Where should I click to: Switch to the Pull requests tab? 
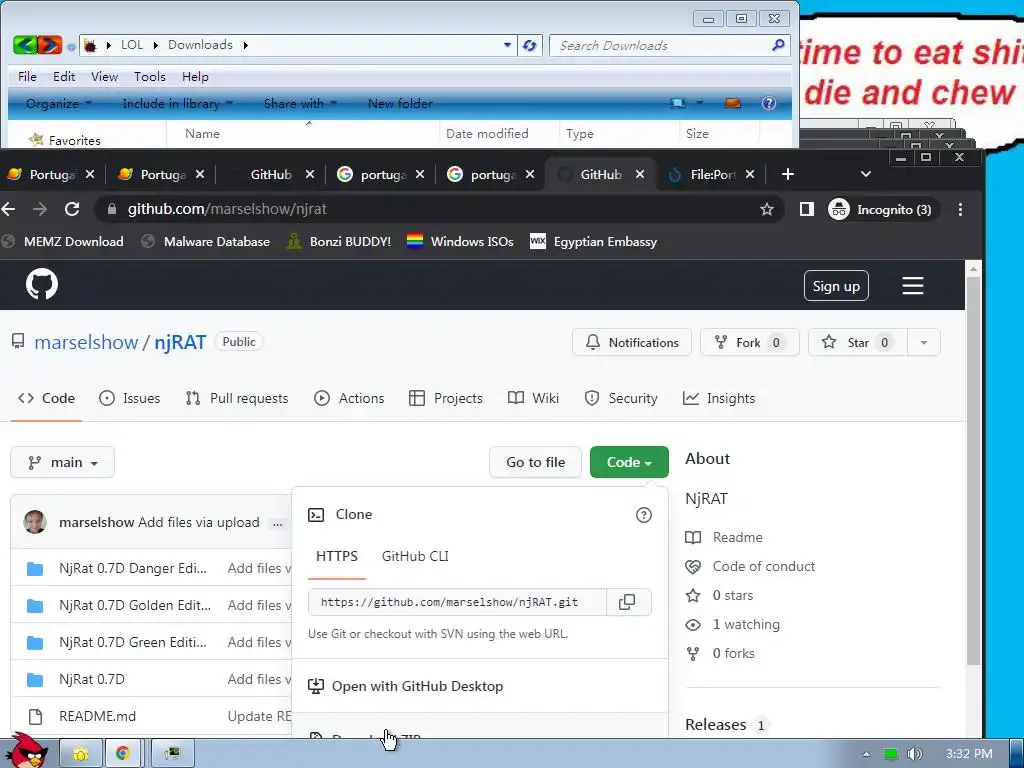[236, 398]
